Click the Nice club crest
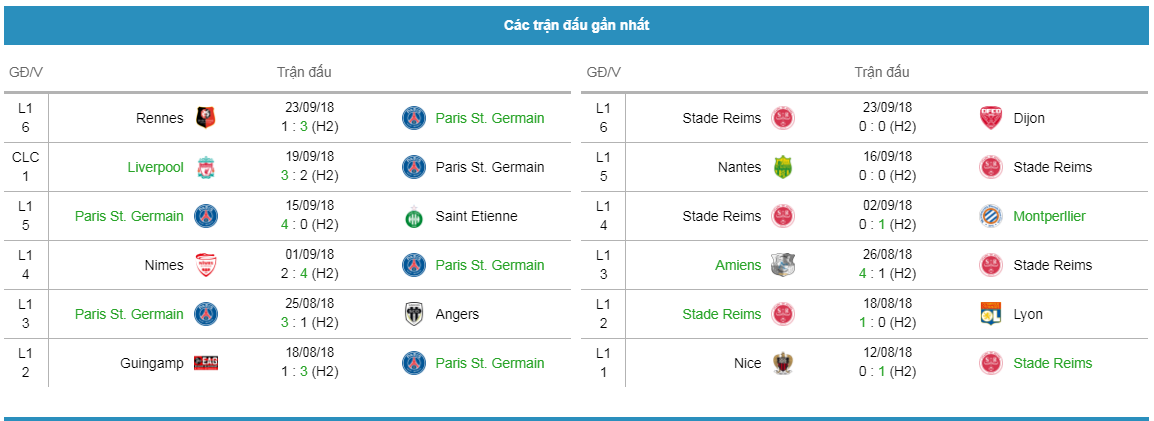 tap(783, 363)
